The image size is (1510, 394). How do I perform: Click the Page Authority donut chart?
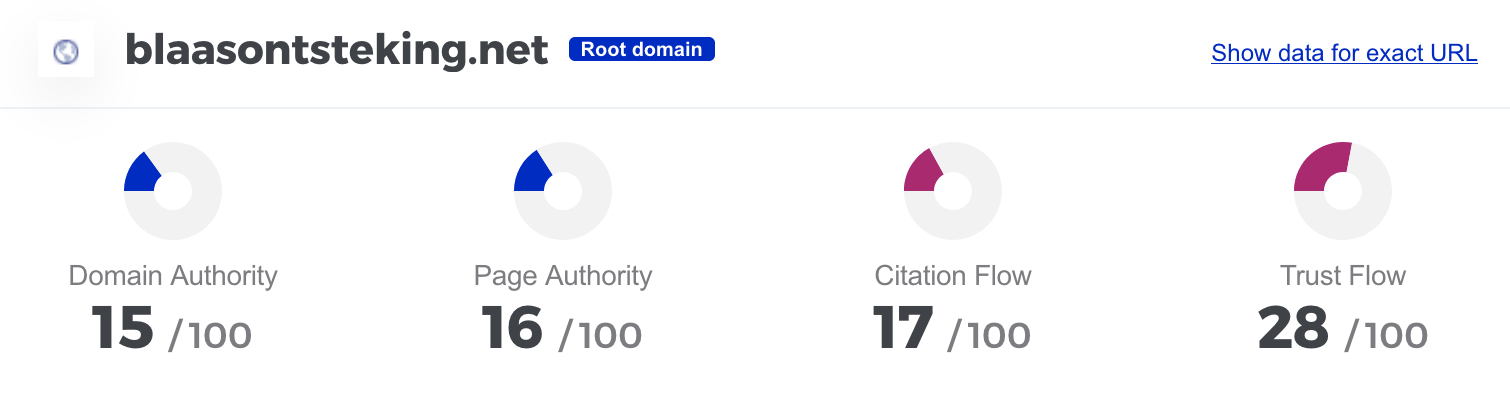(562, 191)
